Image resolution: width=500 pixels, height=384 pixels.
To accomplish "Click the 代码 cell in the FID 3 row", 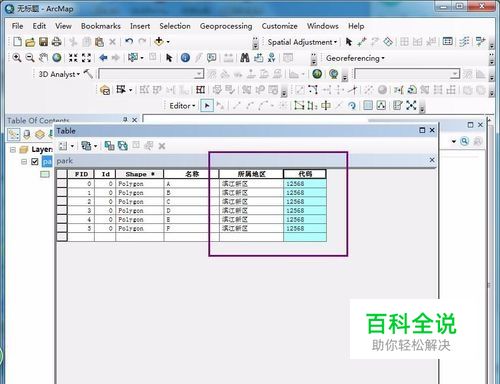I will [x=305, y=211].
